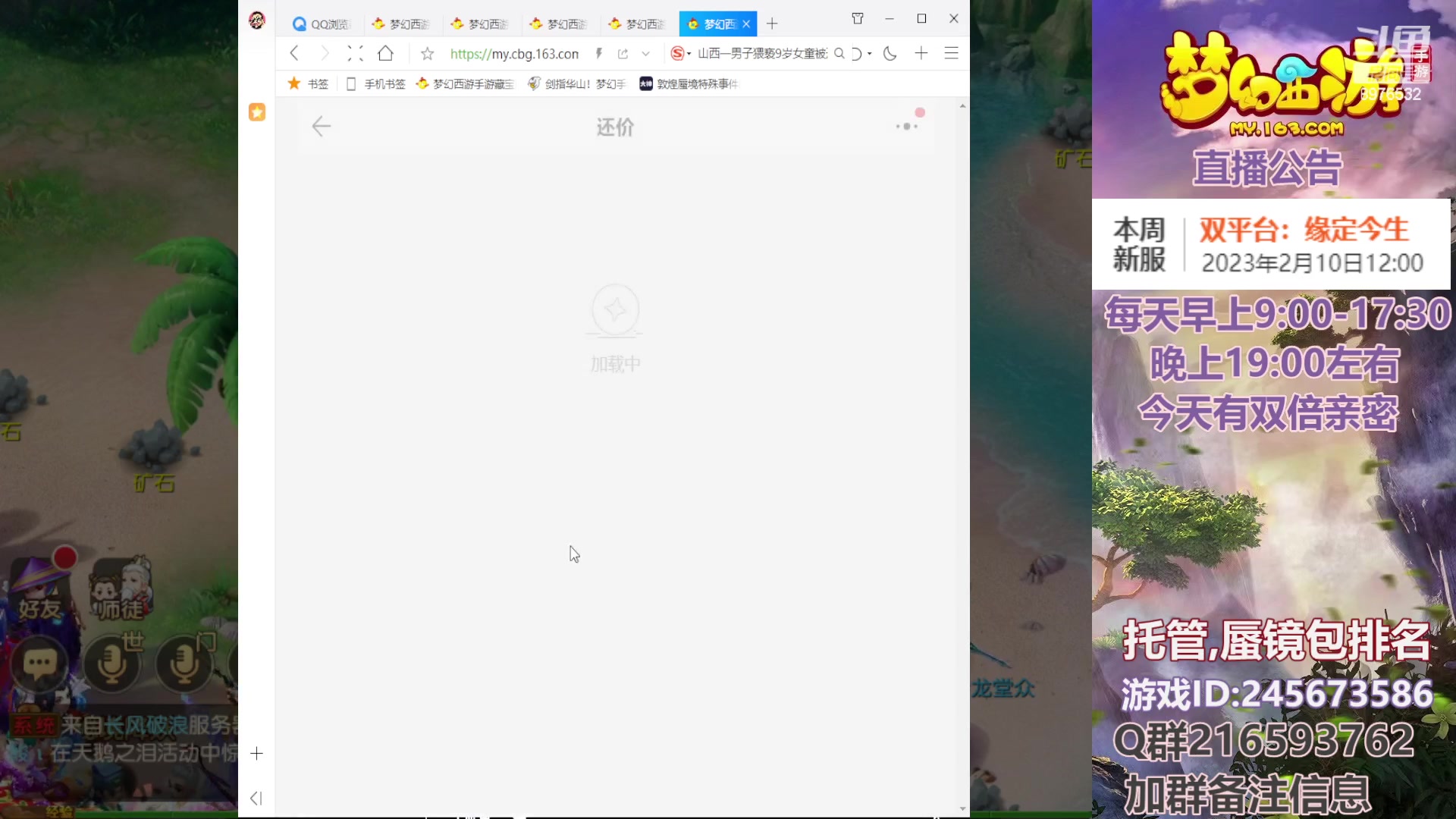This screenshot has height=819, width=1456.
Task: Switch to the QQ浏览 tab
Action: (322, 24)
